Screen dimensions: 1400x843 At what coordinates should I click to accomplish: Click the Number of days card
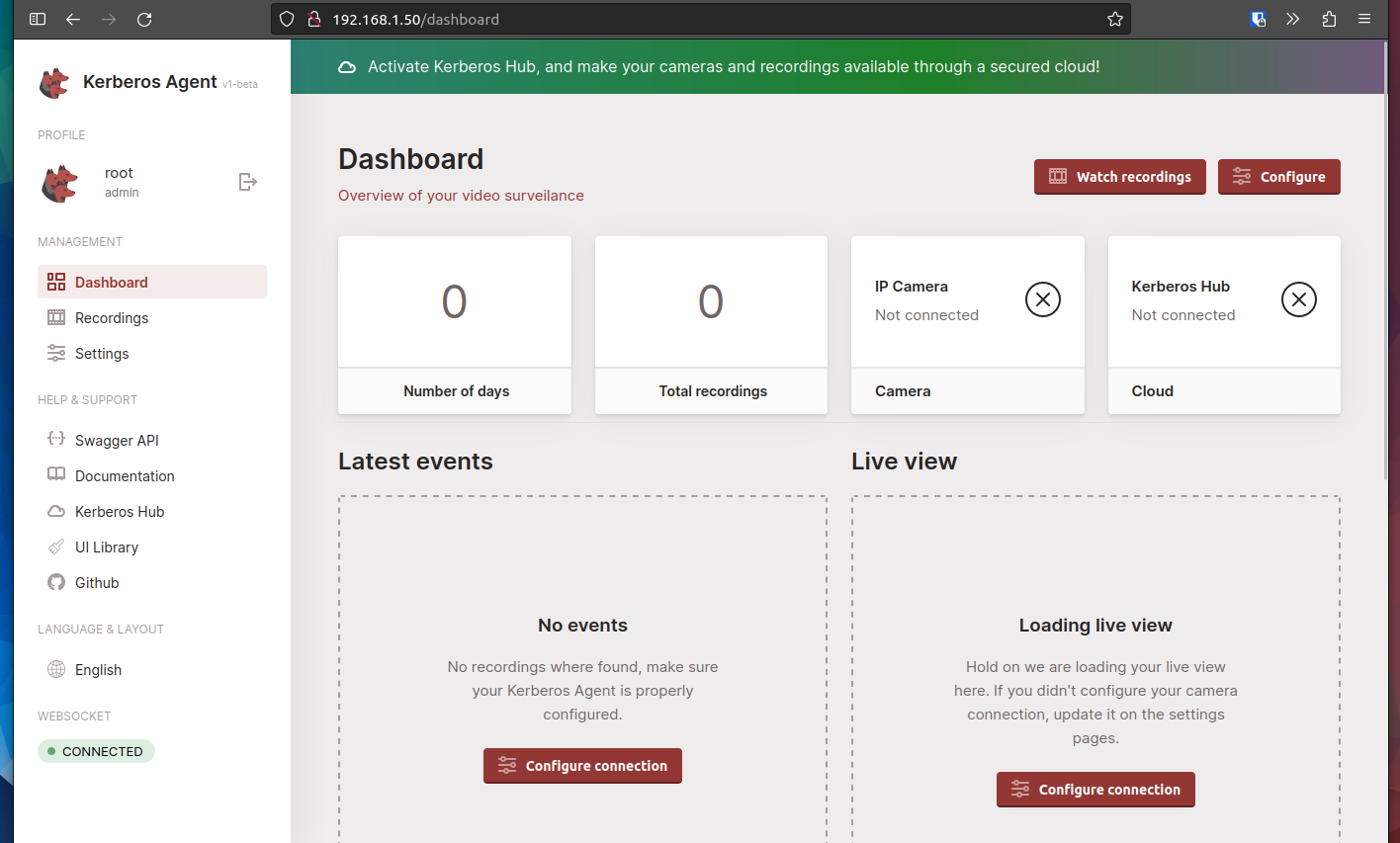[455, 325]
